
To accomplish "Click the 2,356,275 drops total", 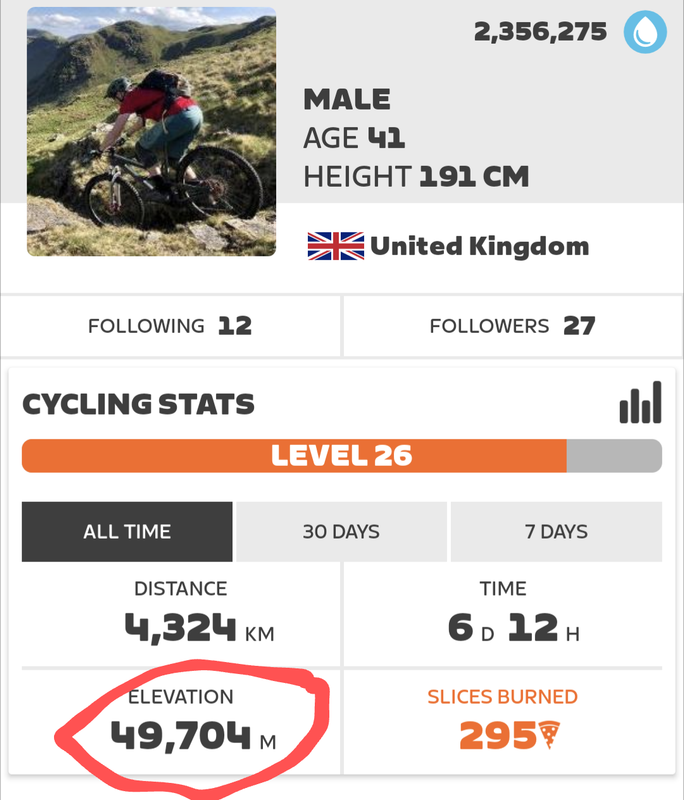I will point(540,32).
